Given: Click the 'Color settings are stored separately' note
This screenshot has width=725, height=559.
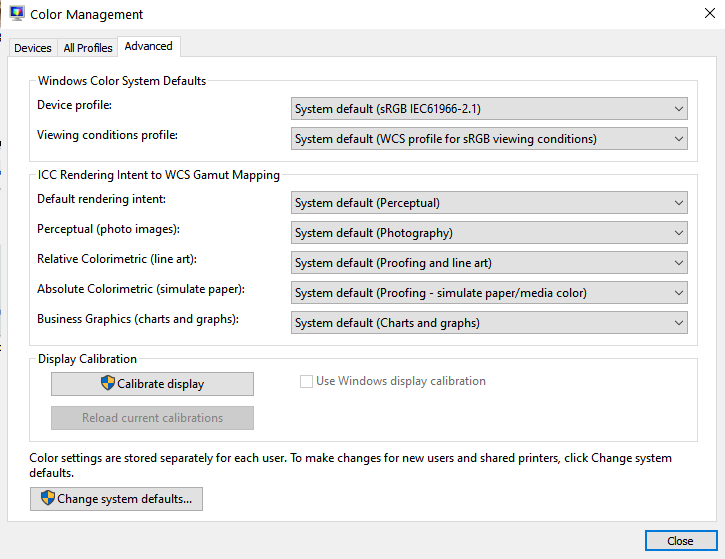Looking at the screenshot, I should coord(350,465).
